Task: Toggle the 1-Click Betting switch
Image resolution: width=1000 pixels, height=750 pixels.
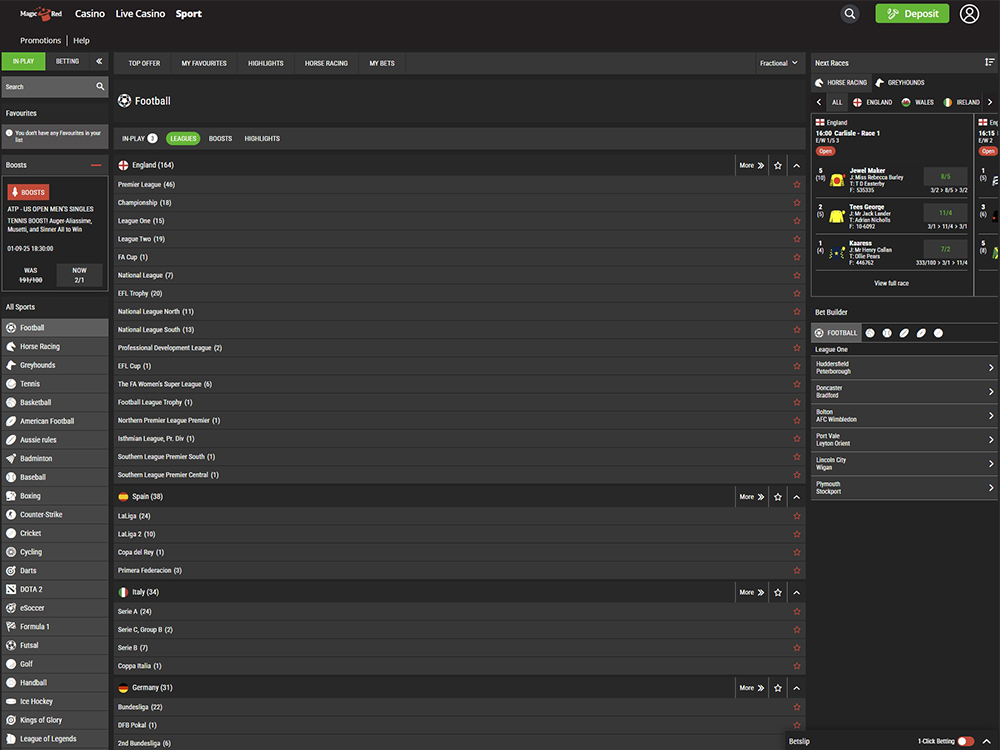Action: 965,741
